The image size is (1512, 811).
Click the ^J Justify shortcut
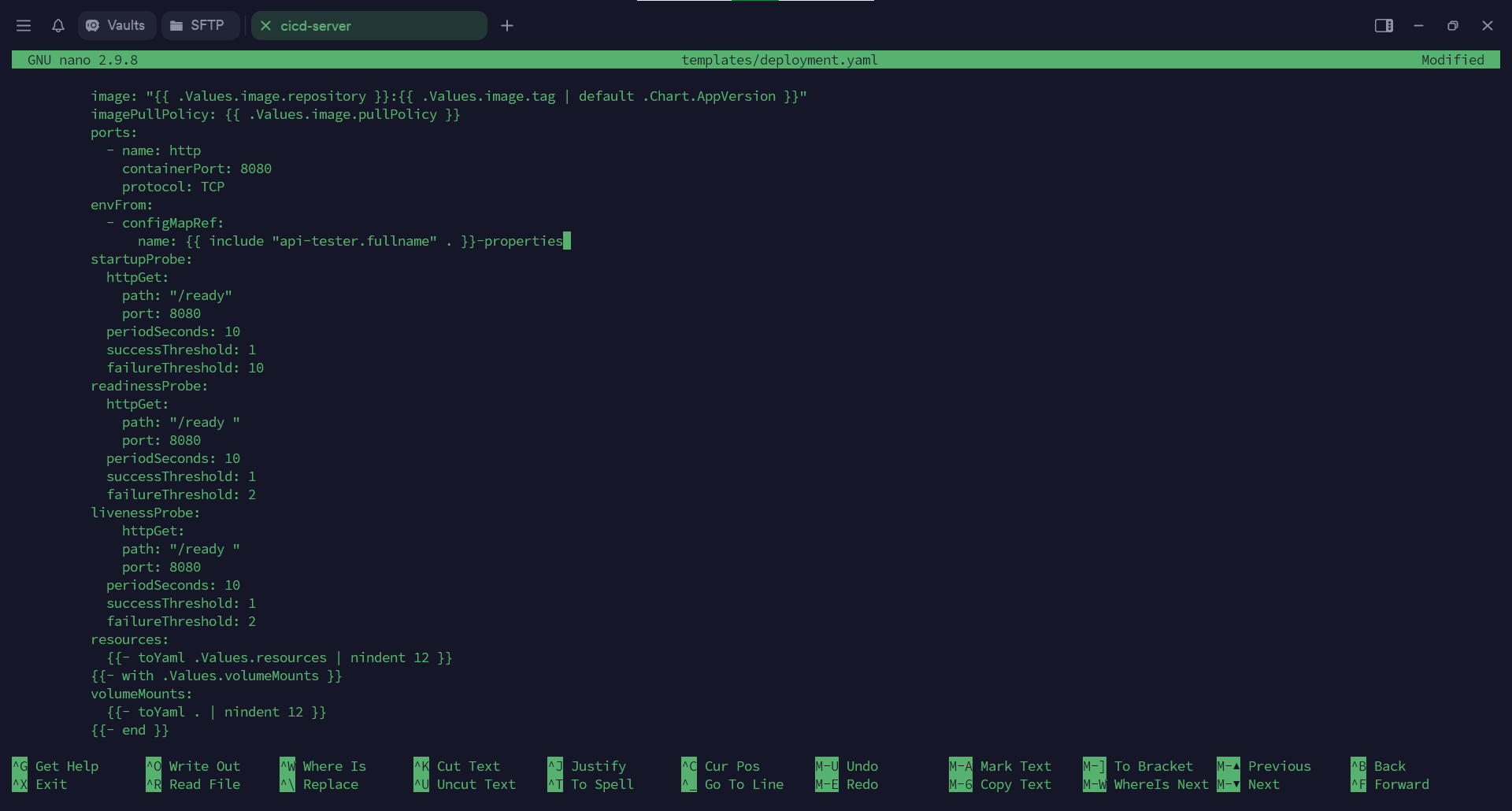point(587,766)
